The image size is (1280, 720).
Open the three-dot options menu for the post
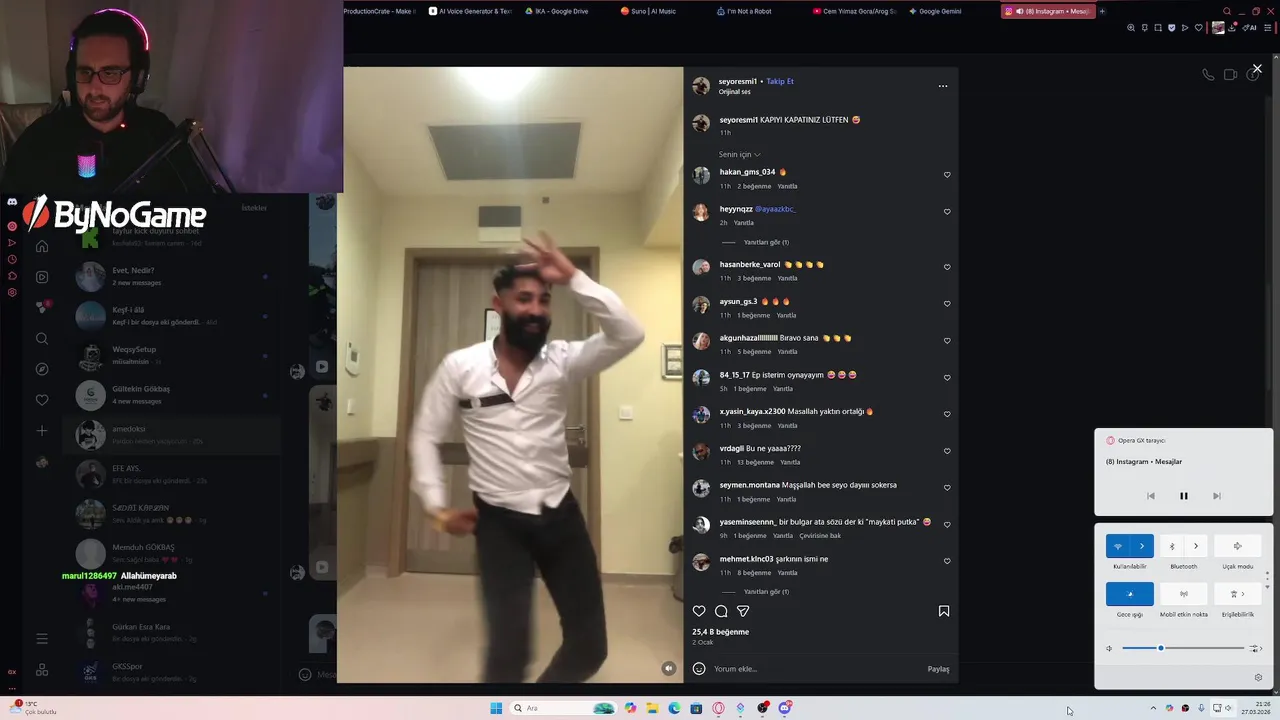tap(942, 86)
